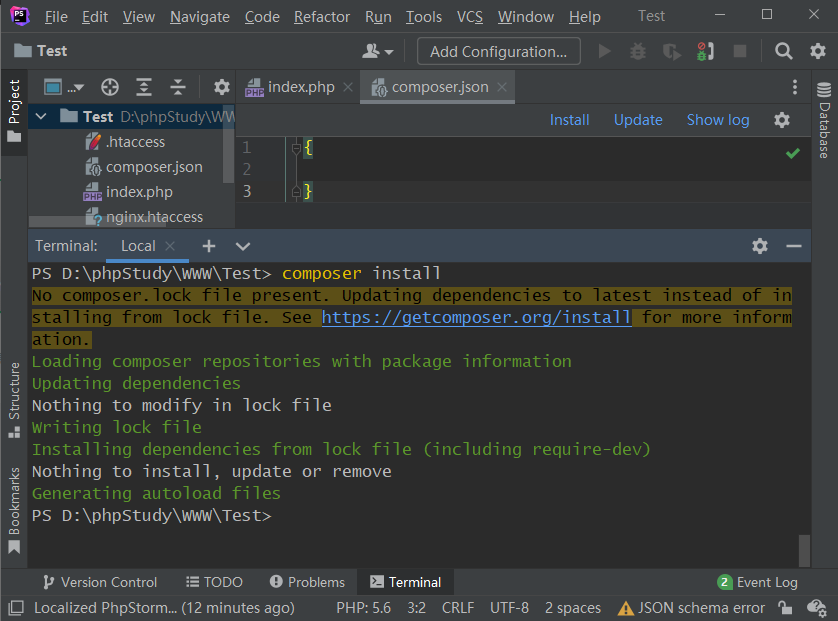Select composer.json in project tree

pyautogui.click(x=144, y=167)
